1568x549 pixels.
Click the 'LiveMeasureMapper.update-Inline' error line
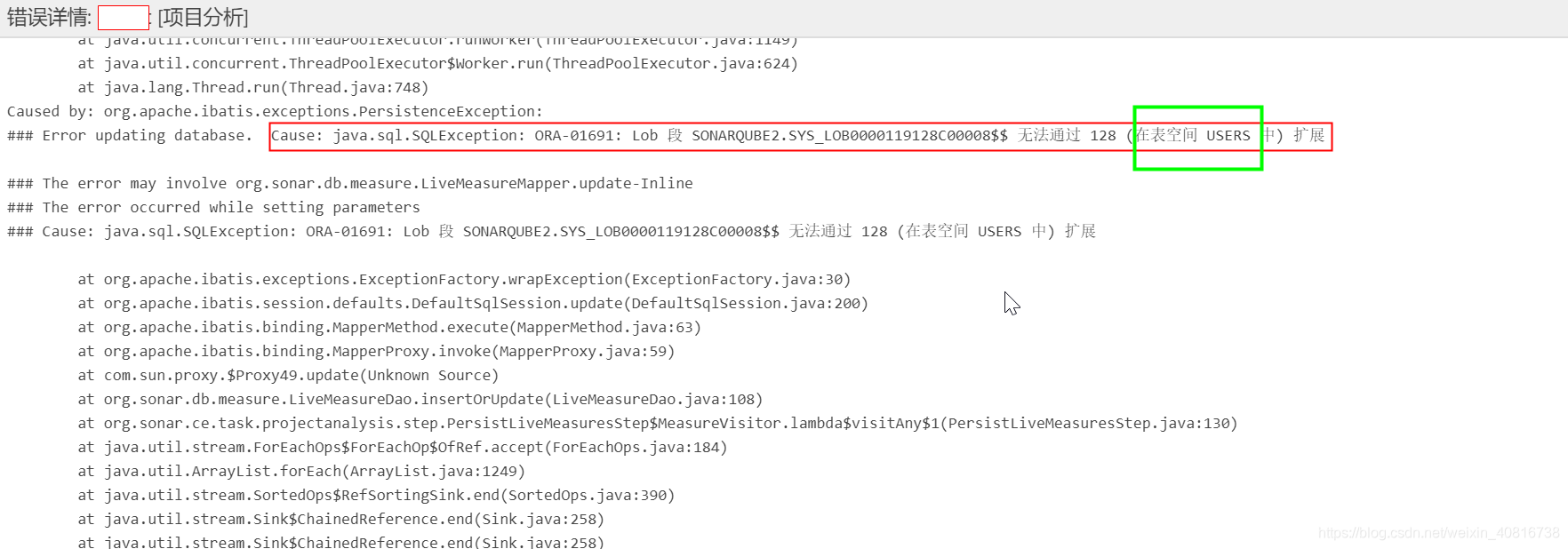pyautogui.click(x=350, y=184)
